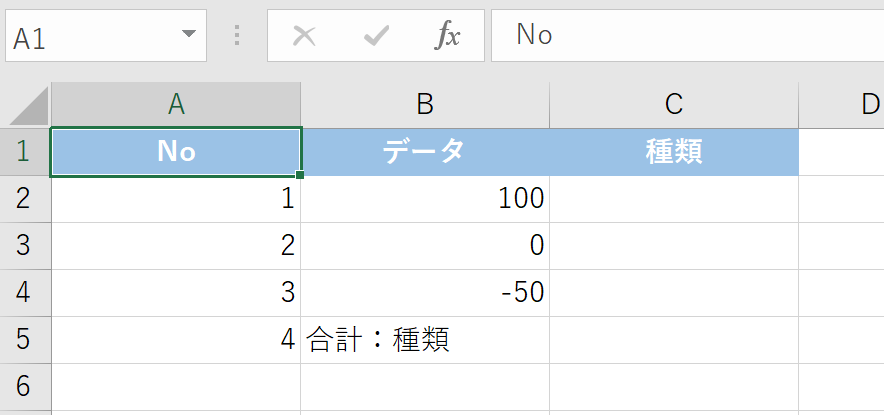
Task: Select the 種類 header cell
Action: click(x=674, y=152)
